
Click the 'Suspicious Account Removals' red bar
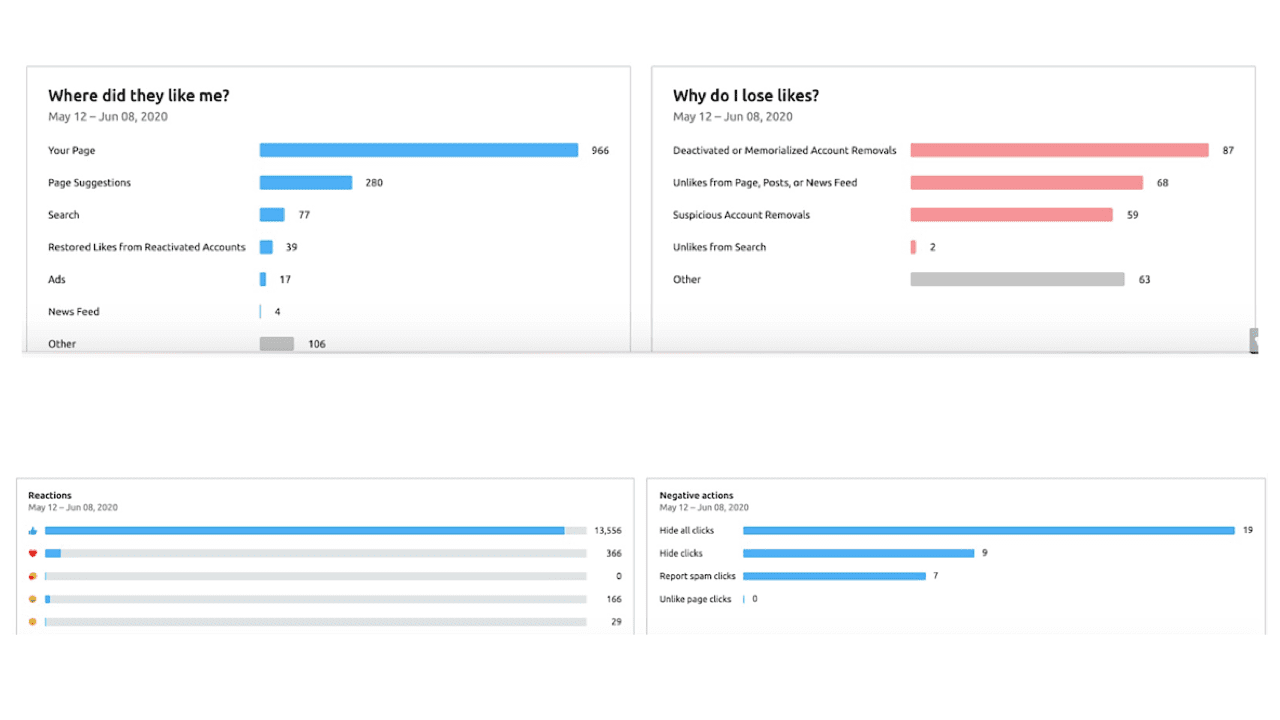coord(1010,214)
